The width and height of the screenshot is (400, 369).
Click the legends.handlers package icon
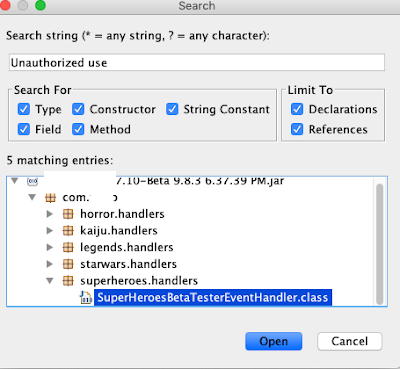(x=68, y=247)
